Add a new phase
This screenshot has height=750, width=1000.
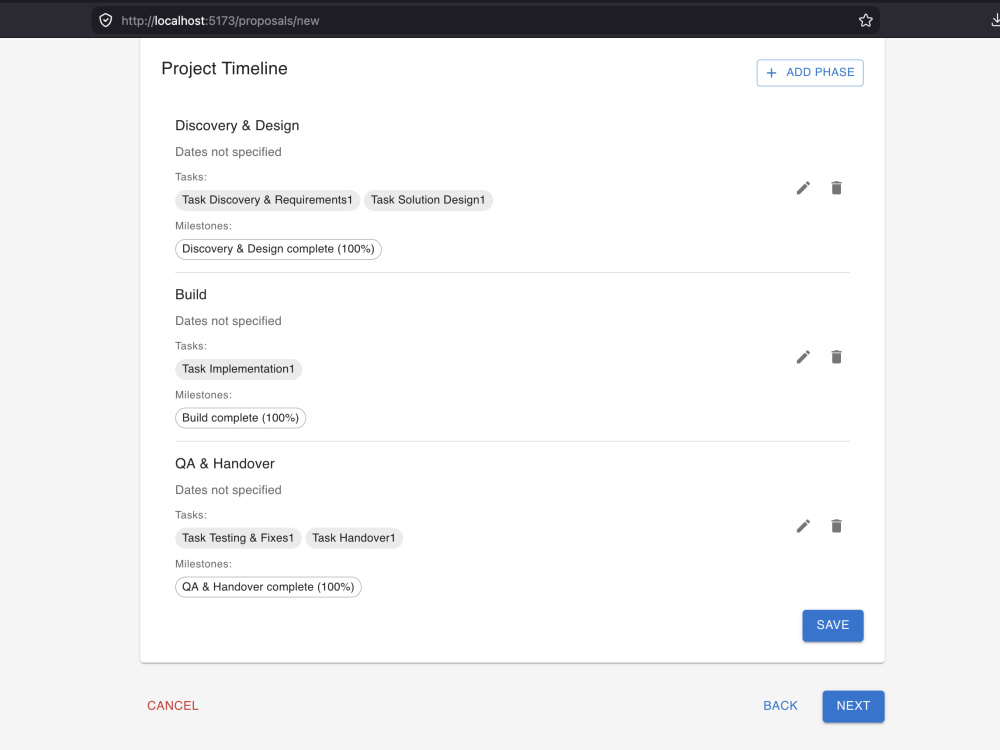[810, 73]
